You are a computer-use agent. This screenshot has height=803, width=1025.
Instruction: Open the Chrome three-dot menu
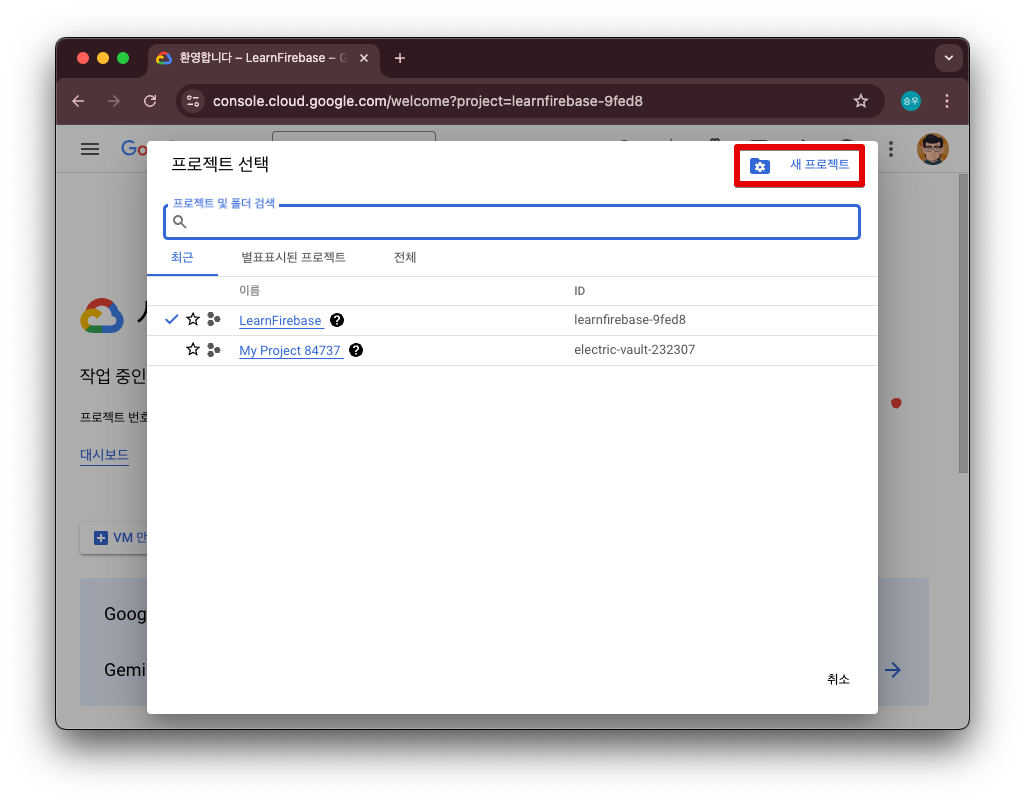(947, 101)
